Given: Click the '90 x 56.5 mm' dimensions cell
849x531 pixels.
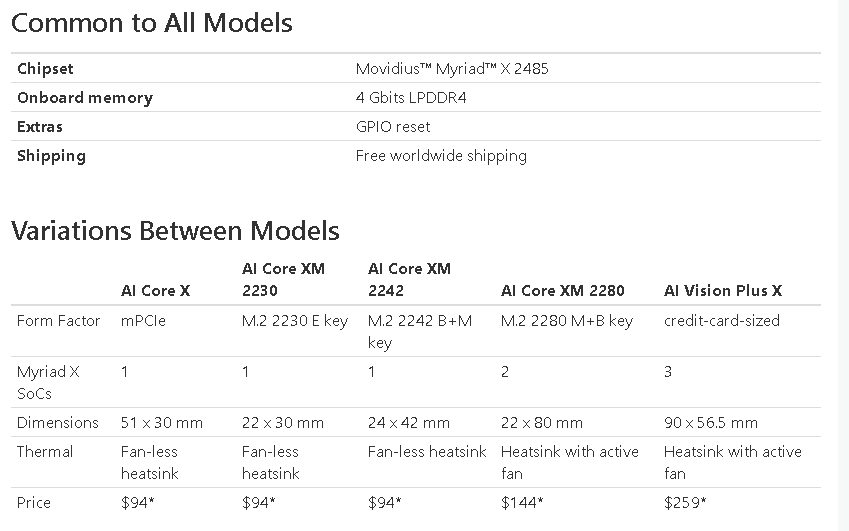Looking at the screenshot, I should pos(710,423).
